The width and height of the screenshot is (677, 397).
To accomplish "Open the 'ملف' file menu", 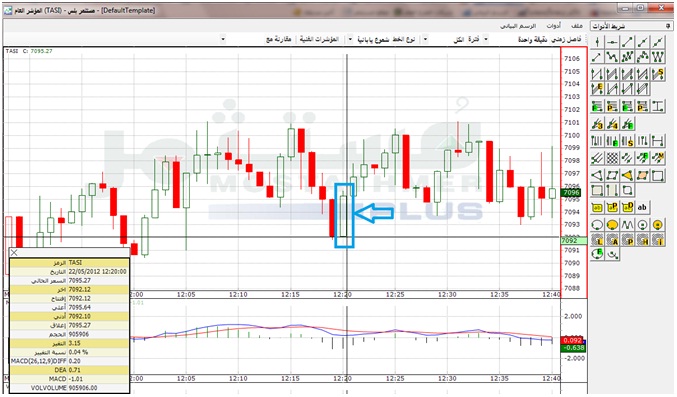I will tap(577, 26).
